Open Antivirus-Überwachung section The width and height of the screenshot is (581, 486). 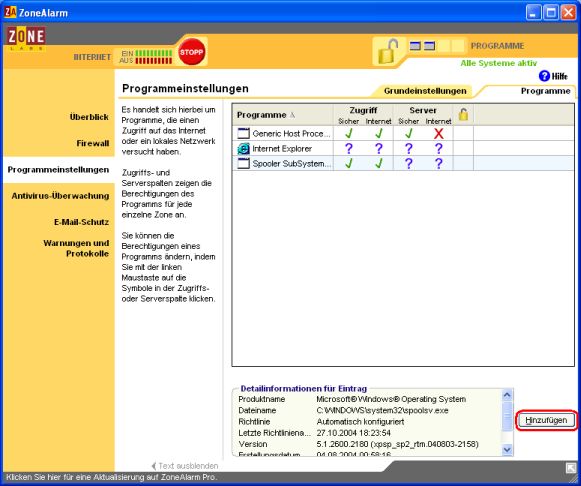pyautogui.click(x=60, y=196)
